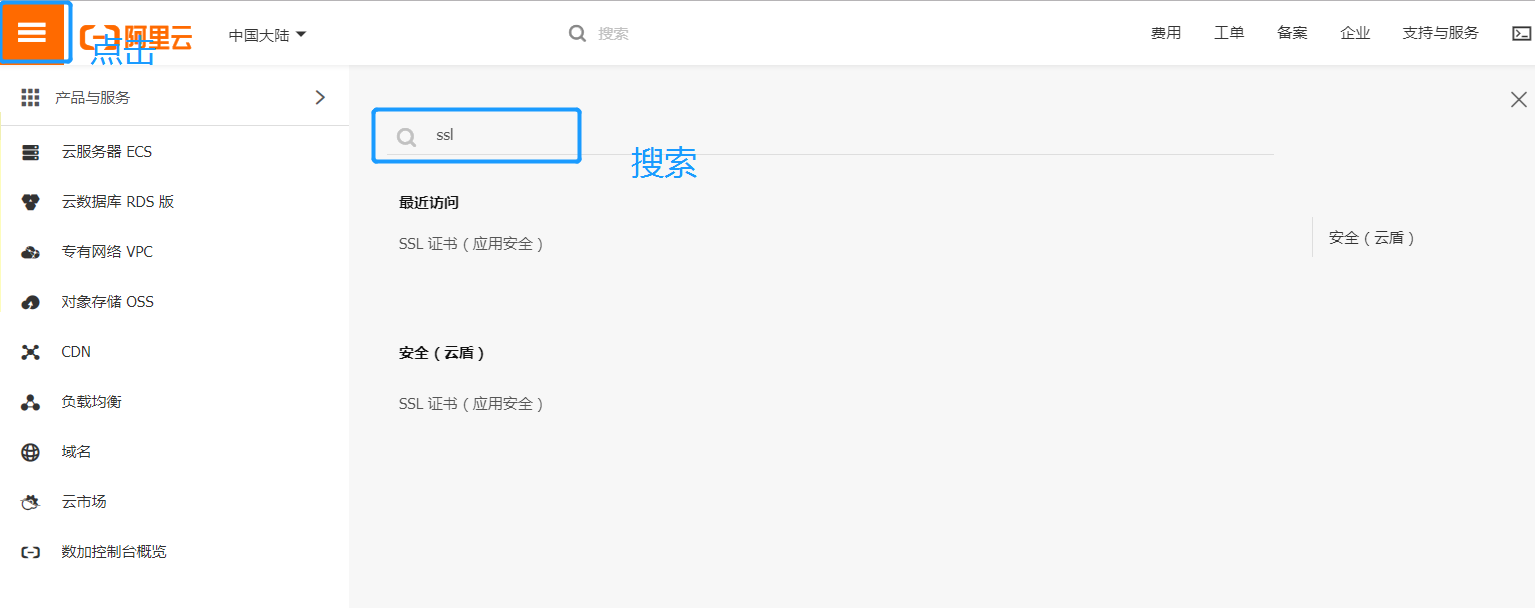
Task: Select the bold 安全（云盾）section heading
Action: [442, 353]
